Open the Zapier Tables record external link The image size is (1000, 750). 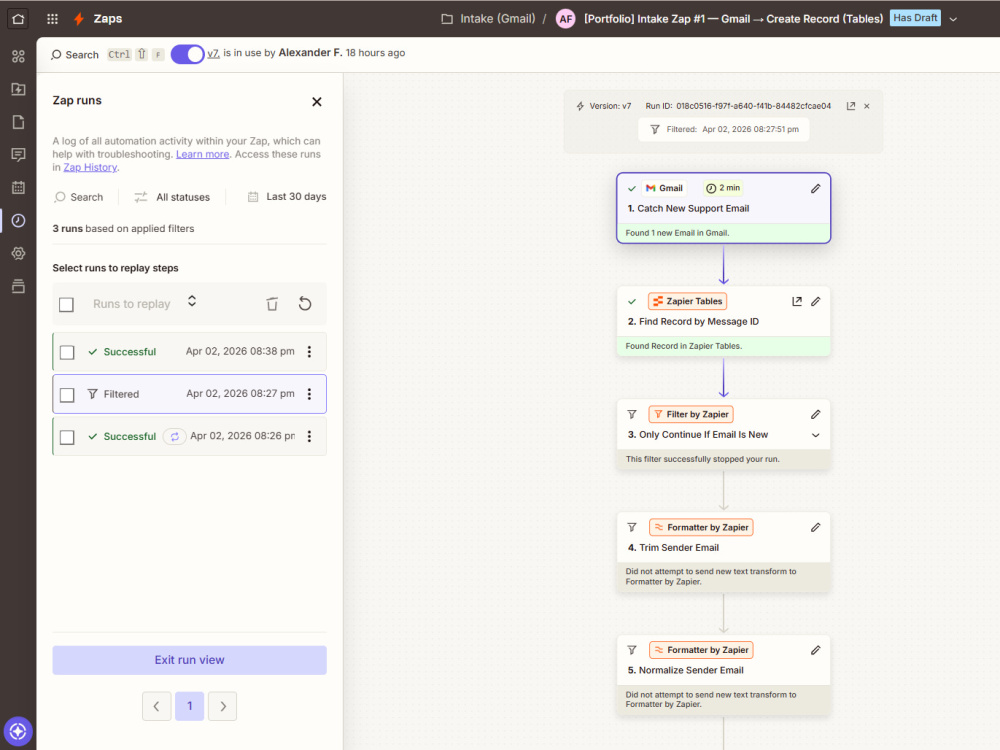(x=797, y=301)
